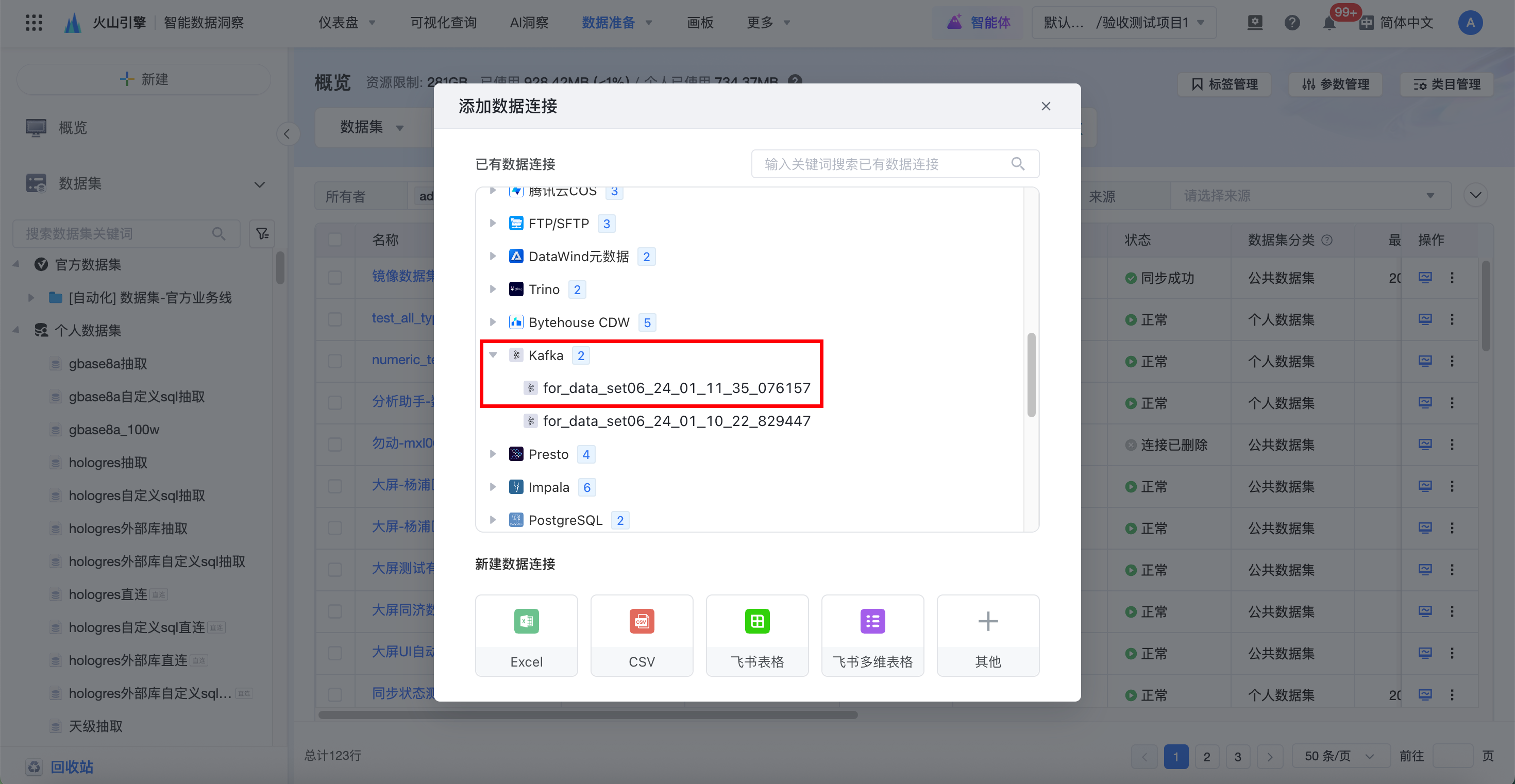The height and width of the screenshot is (784, 1515).
Task: Expand the Bytehouse CDW connection group
Action: [x=493, y=322]
